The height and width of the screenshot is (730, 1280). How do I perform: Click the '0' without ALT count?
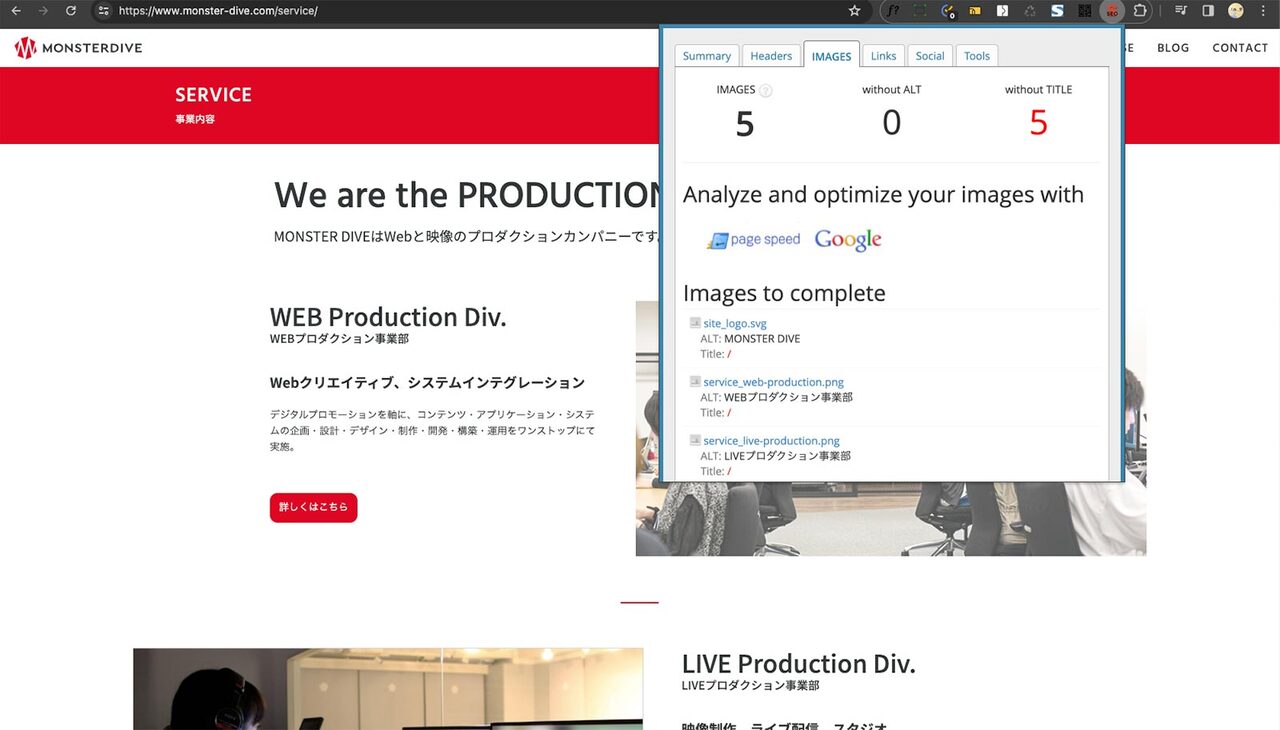tap(891, 123)
